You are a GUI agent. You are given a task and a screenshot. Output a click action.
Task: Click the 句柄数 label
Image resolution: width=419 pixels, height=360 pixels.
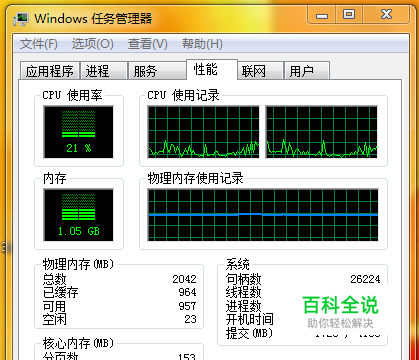[x=244, y=279]
